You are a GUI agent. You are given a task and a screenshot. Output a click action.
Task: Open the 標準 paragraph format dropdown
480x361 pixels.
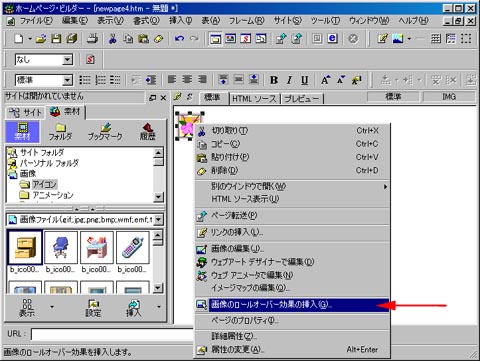coord(68,80)
